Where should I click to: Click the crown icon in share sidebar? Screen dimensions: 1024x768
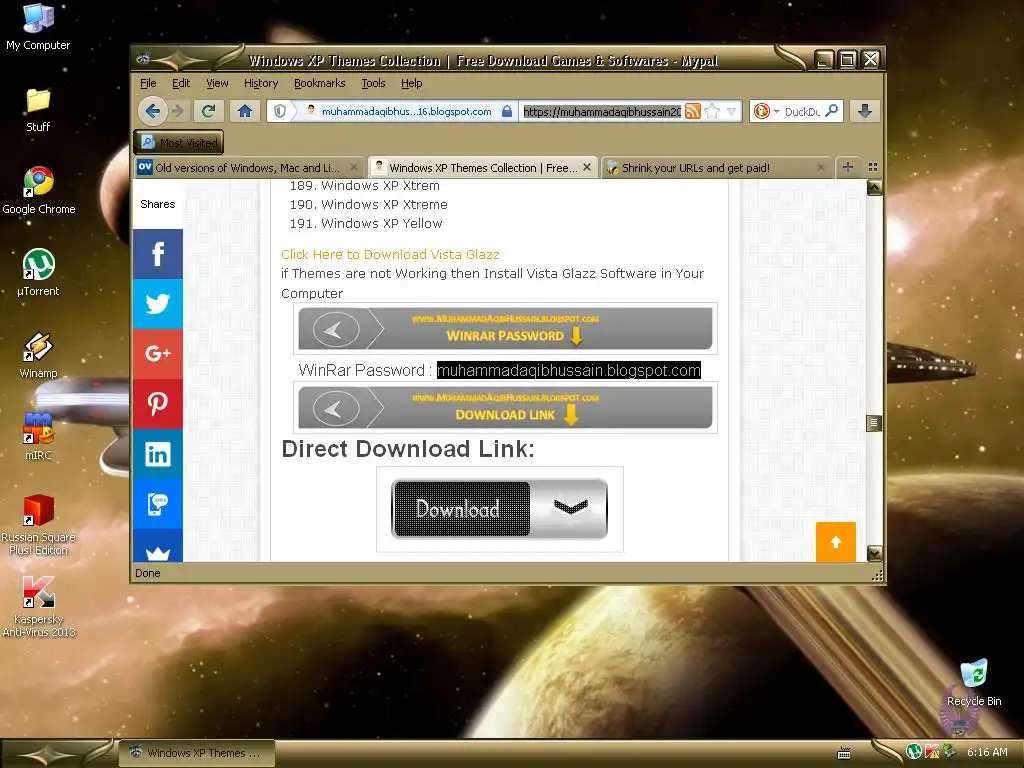[157, 547]
